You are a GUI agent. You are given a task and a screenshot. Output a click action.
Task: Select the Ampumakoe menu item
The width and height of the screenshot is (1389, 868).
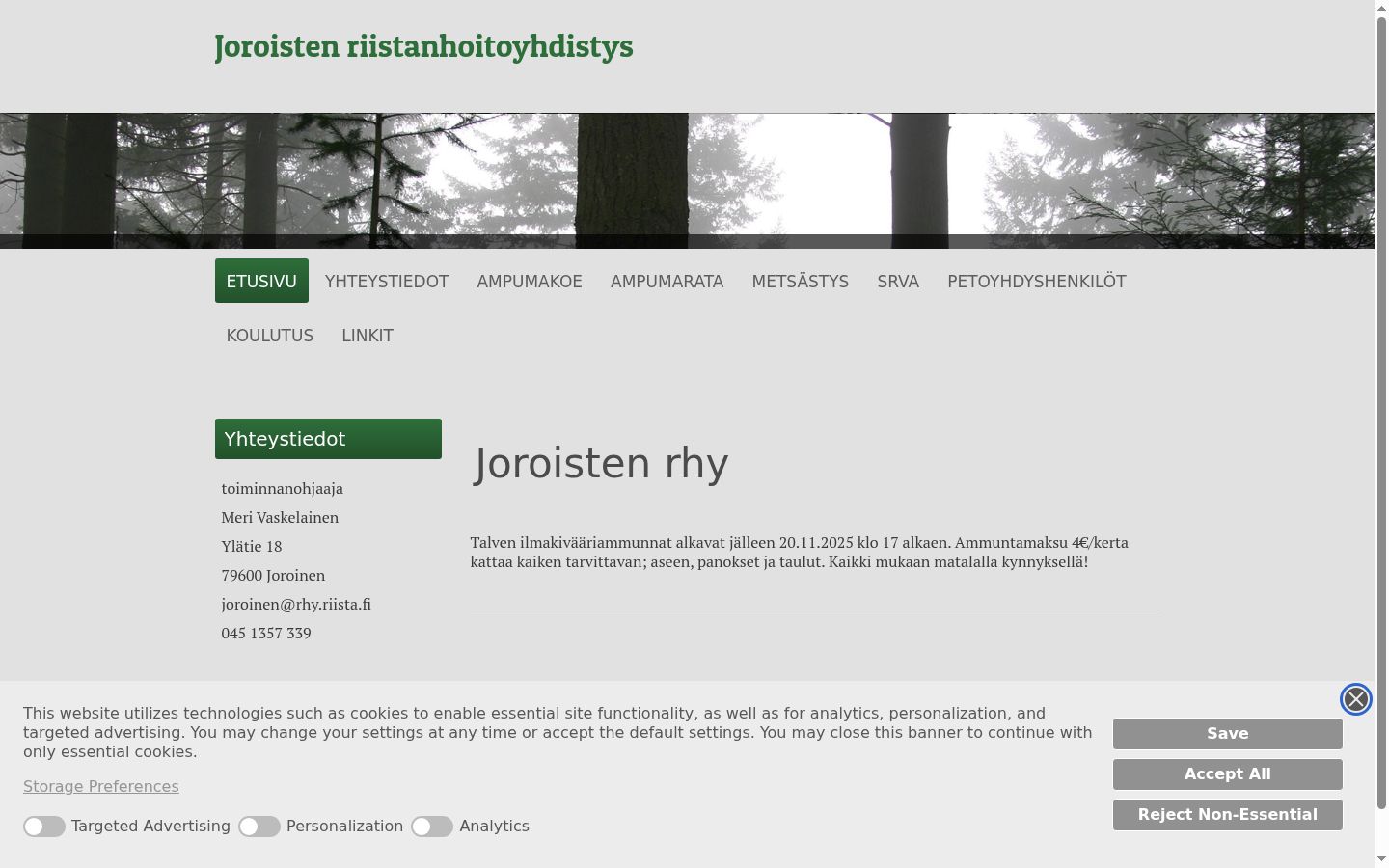click(x=530, y=282)
